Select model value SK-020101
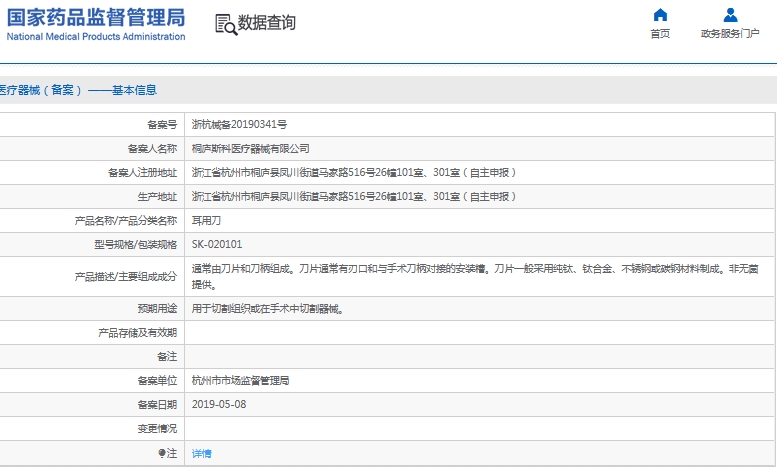Screen dimensions: 777x472 tap(217, 244)
